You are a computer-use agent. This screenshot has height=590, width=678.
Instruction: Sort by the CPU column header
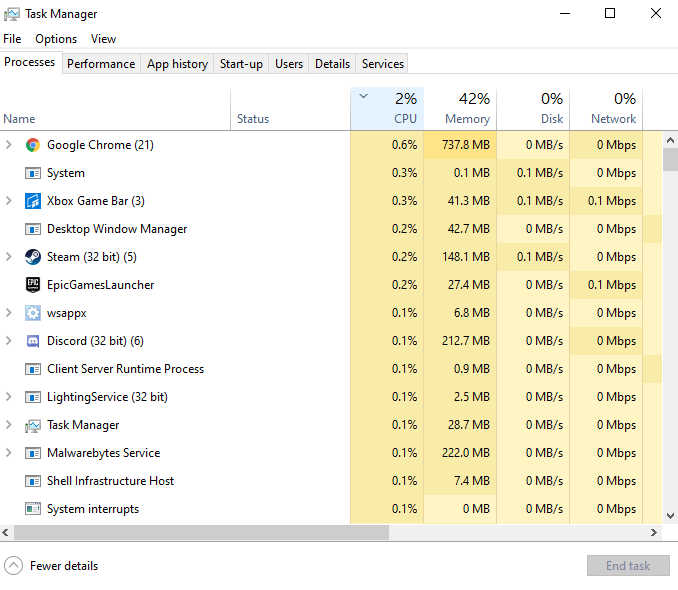[x=387, y=109]
